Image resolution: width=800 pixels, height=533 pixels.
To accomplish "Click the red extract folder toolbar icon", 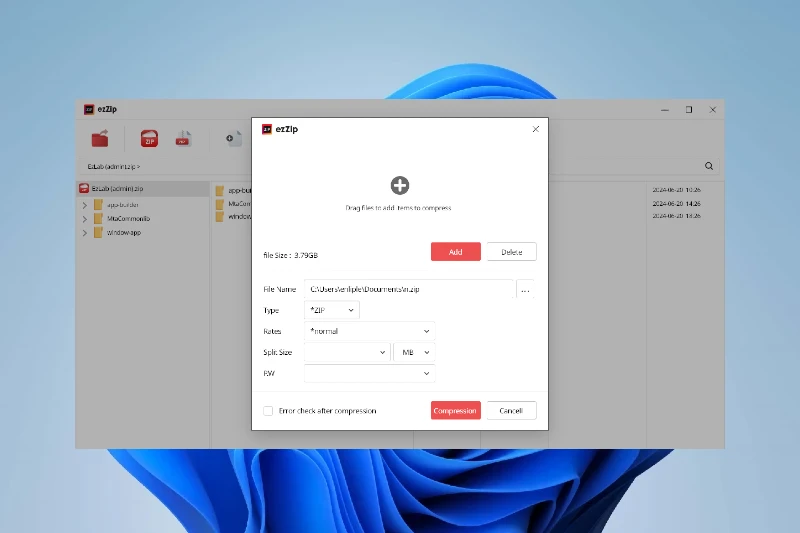I will (100, 139).
